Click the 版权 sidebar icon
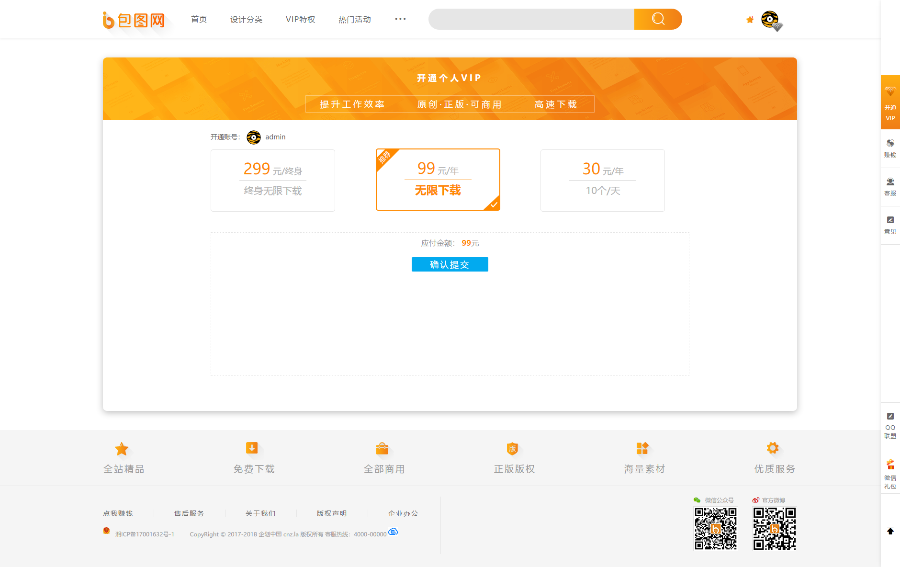Image resolution: width=900 pixels, height=567 pixels. [x=890, y=148]
